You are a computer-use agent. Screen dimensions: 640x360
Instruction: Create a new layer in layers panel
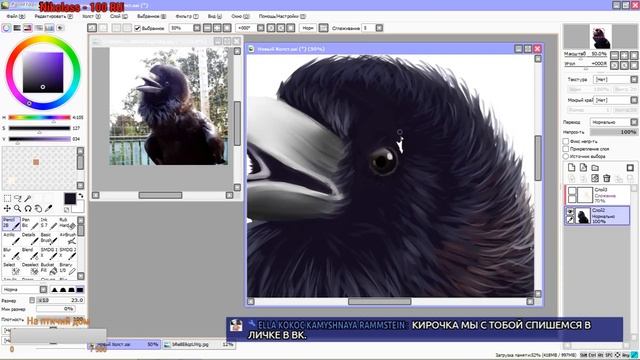[571, 168]
